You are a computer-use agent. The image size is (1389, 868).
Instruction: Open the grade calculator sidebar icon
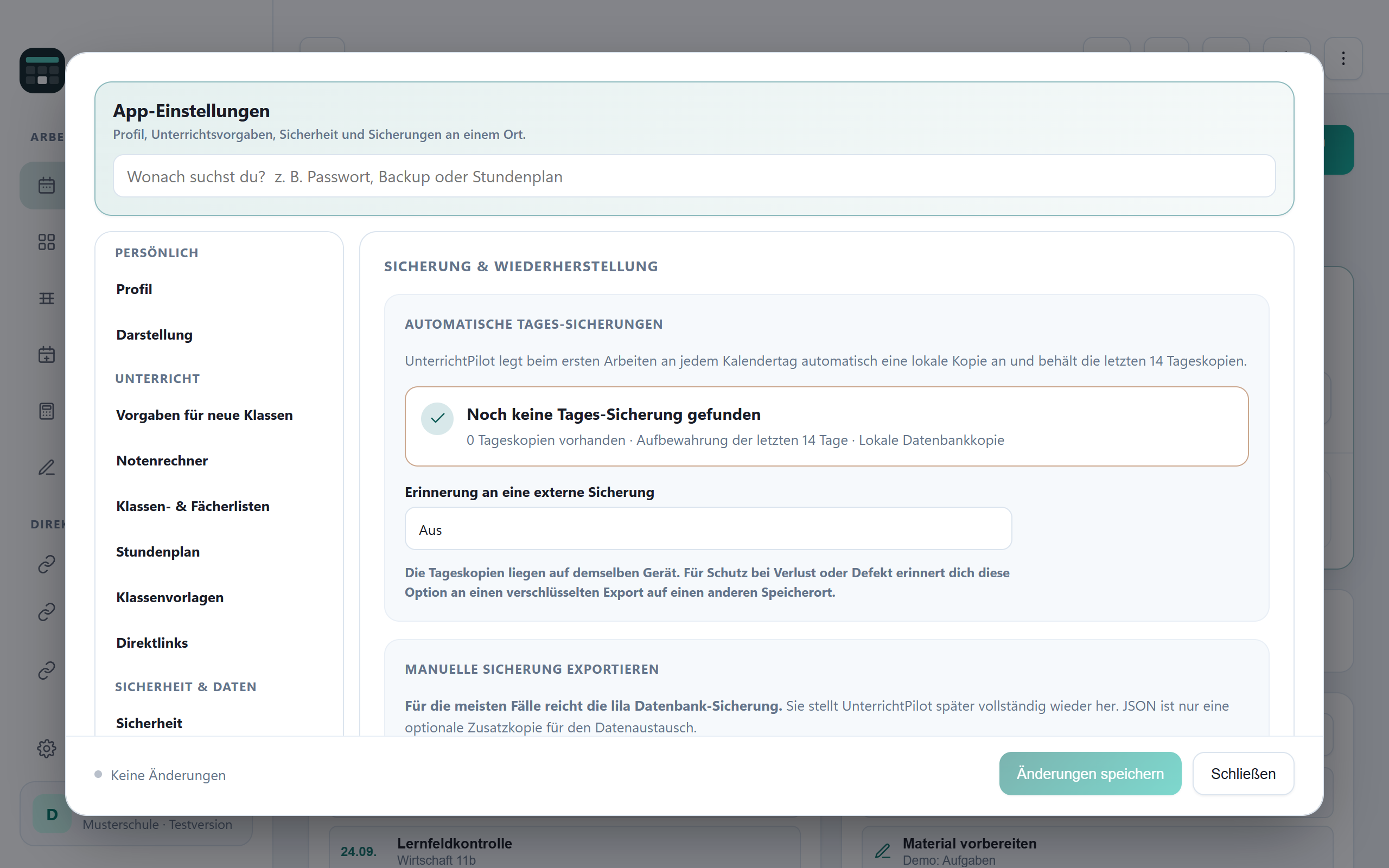47,411
